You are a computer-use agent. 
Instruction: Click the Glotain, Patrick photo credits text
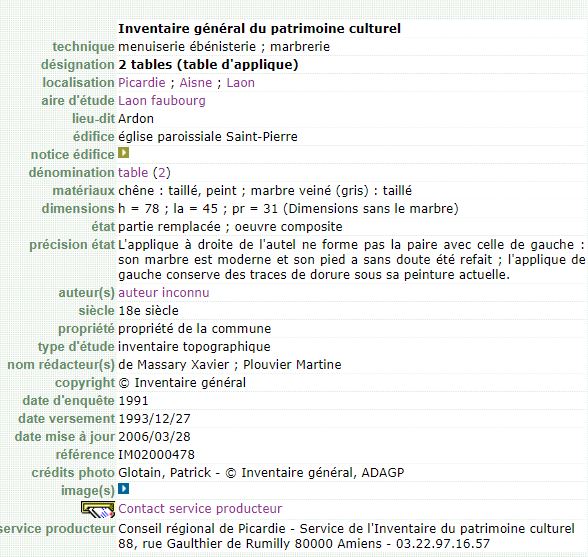(165, 473)
